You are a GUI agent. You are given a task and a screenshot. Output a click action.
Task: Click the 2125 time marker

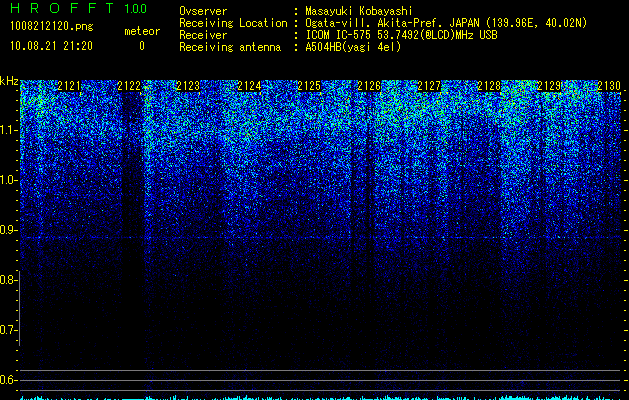tap(309, 86)
